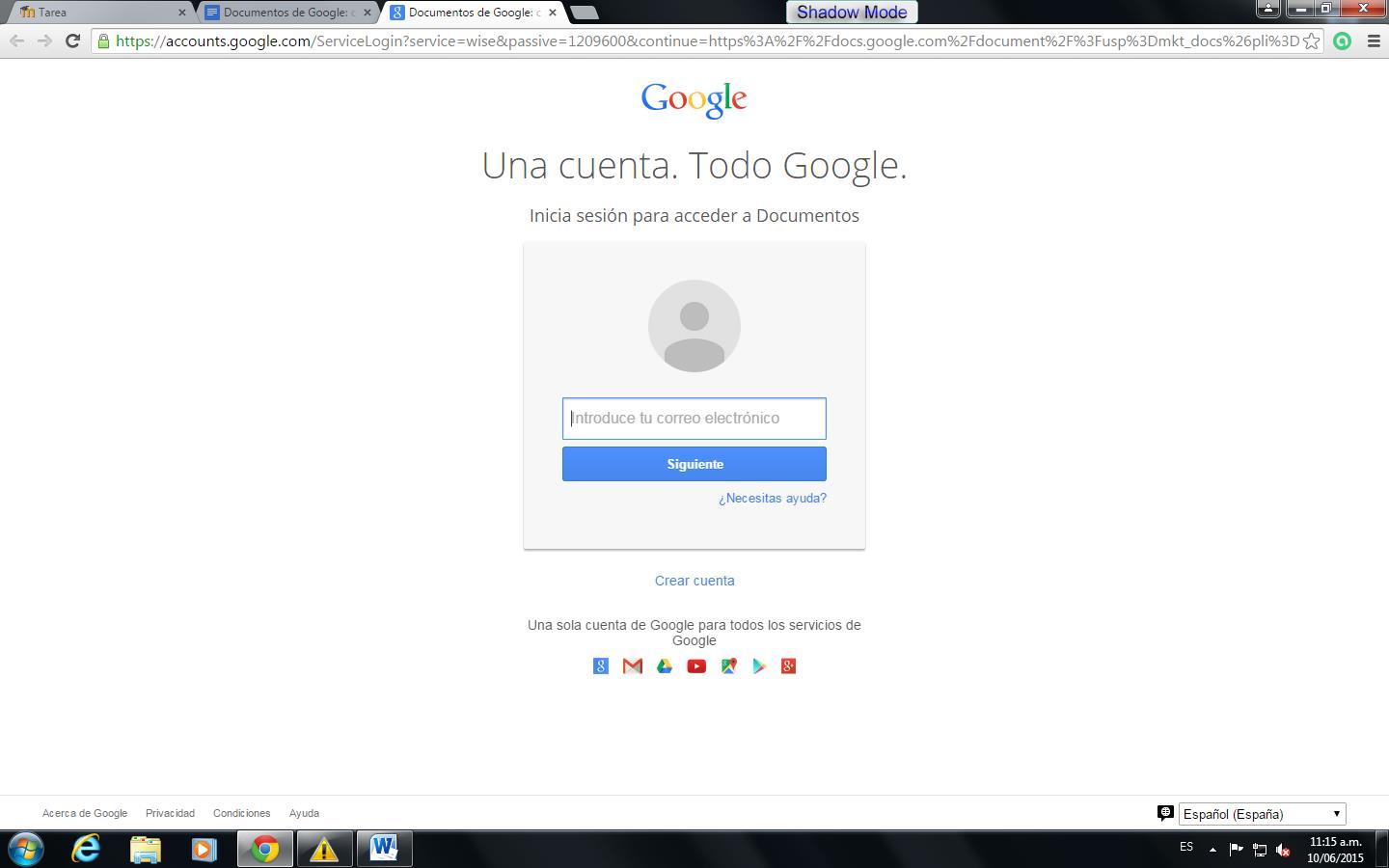Viewport: 1389px width, 868px height.
Task: Close the Tarea tab
Action: tap(181, 13)
